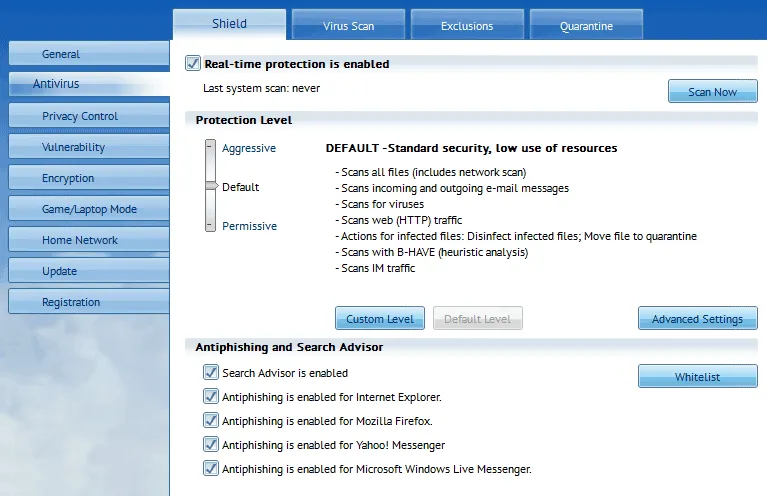The height and width of the screenshot is (496, 767).
Task: Uncheck Antiphishing for Yahoo! Messenger
Action: click(211, 444)
